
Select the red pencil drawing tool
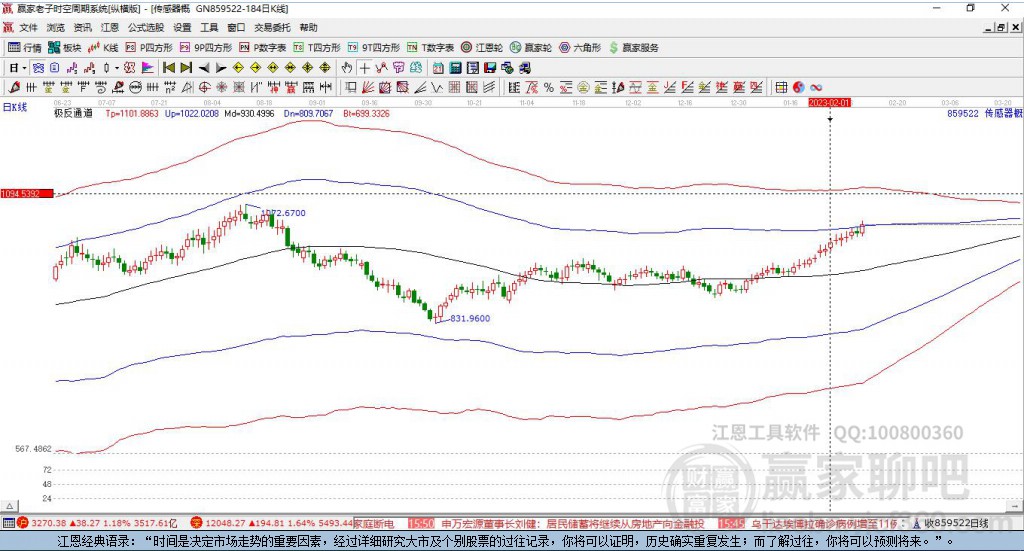pyautogui.click(x=14, y=87)
